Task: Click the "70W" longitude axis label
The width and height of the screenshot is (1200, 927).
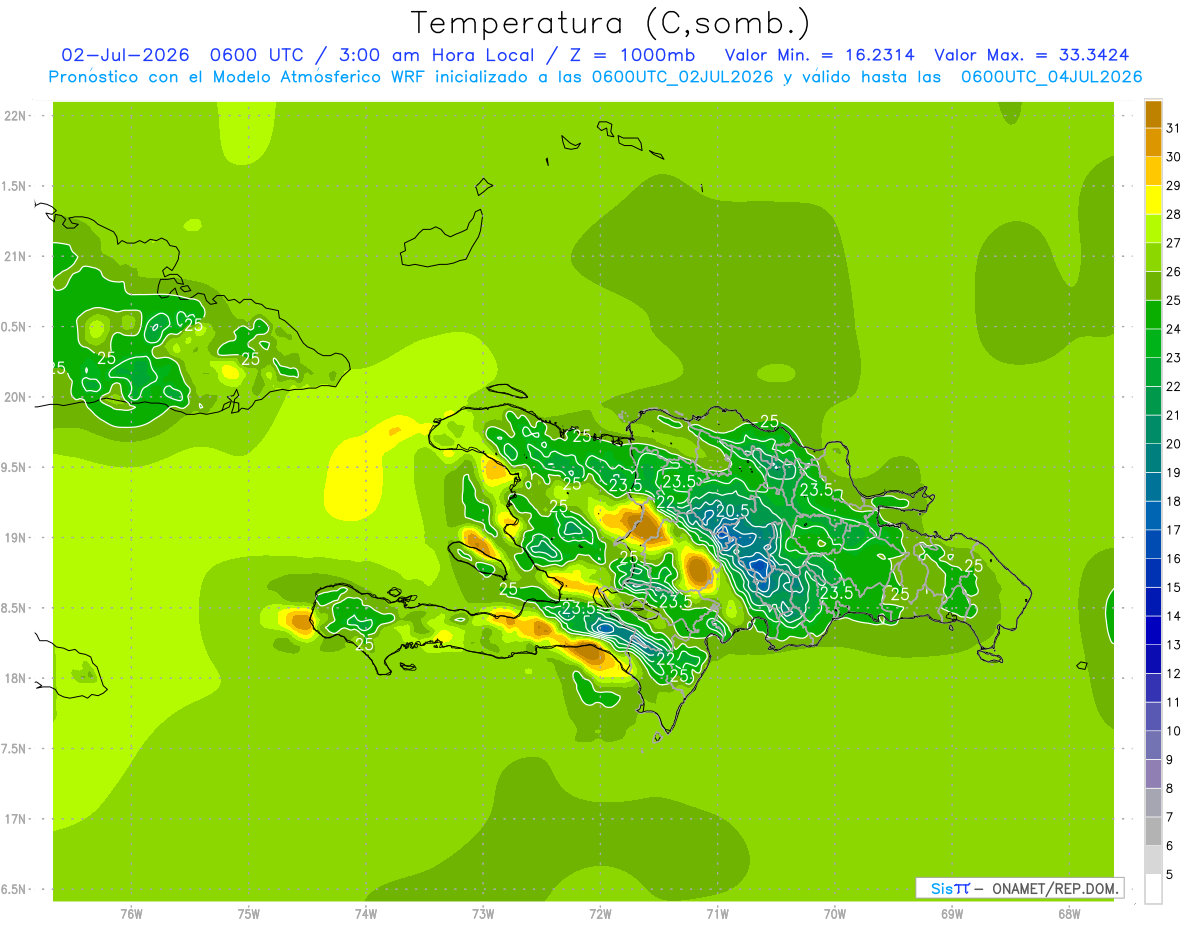Action: [x=835, y=914]
